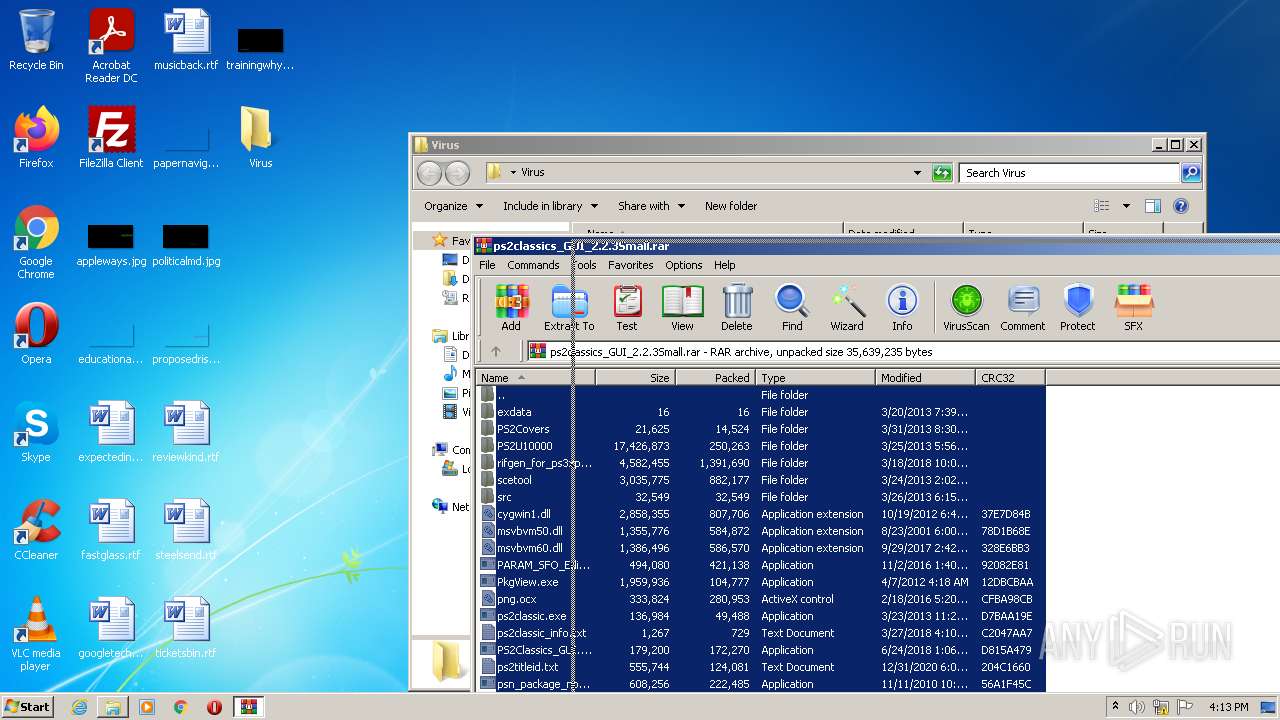Click the Find magnifier icon

pos(792,307)
